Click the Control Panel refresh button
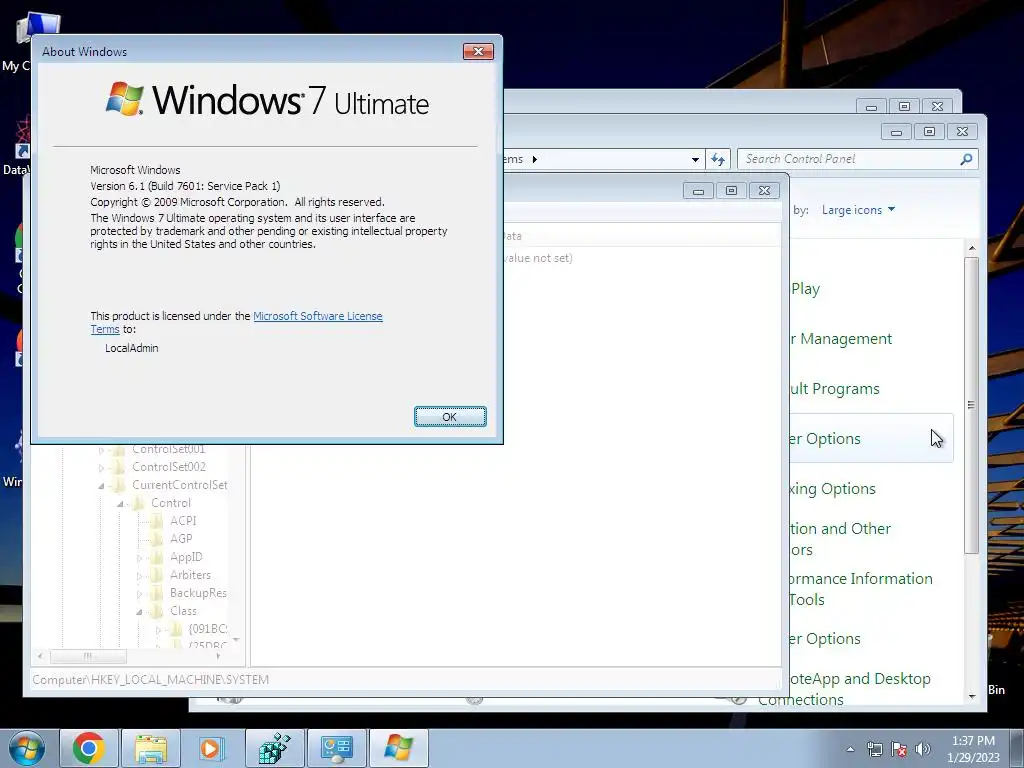 pos(718,159)
